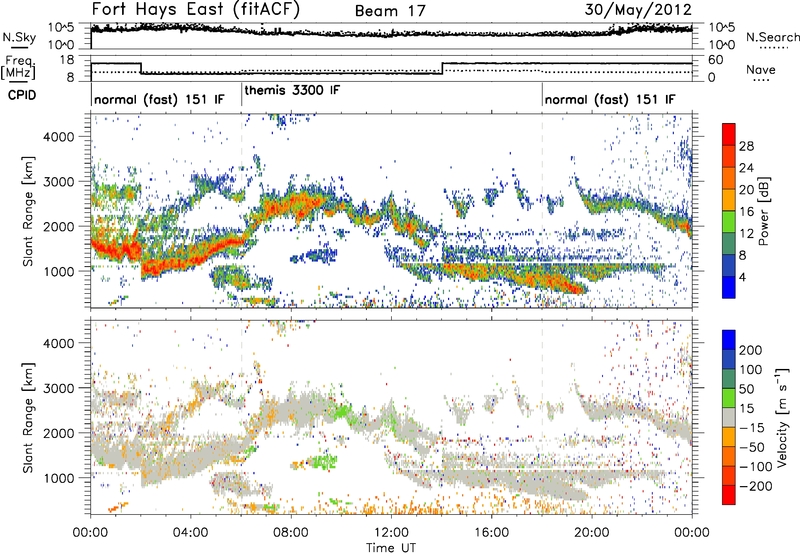800x554 pixels.
Task: Click the red bottom of the velocity colorbar
Action: [729, 495]
